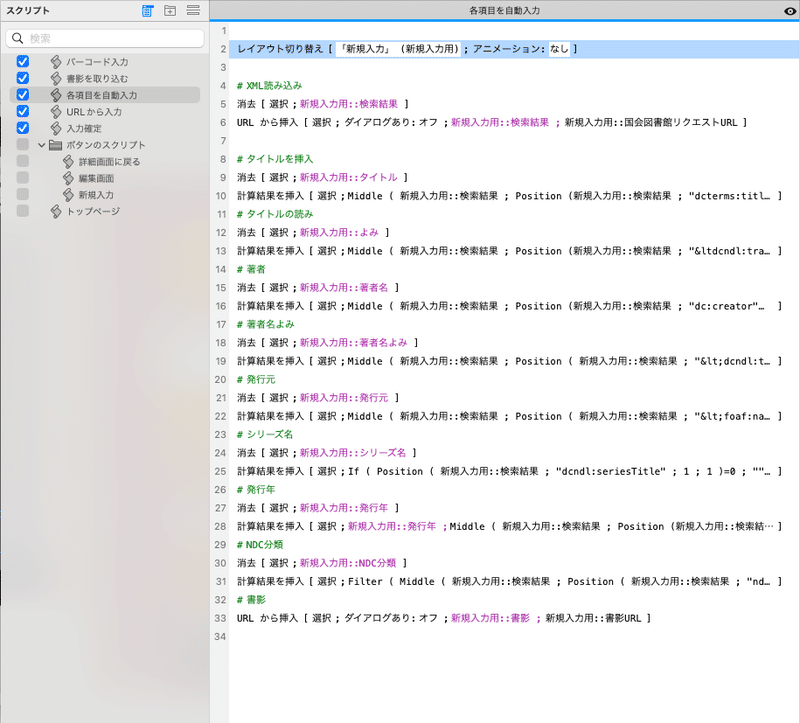Click the script icon beside トップページ
This screenshot has height=723, width=800.
(56, 211)
